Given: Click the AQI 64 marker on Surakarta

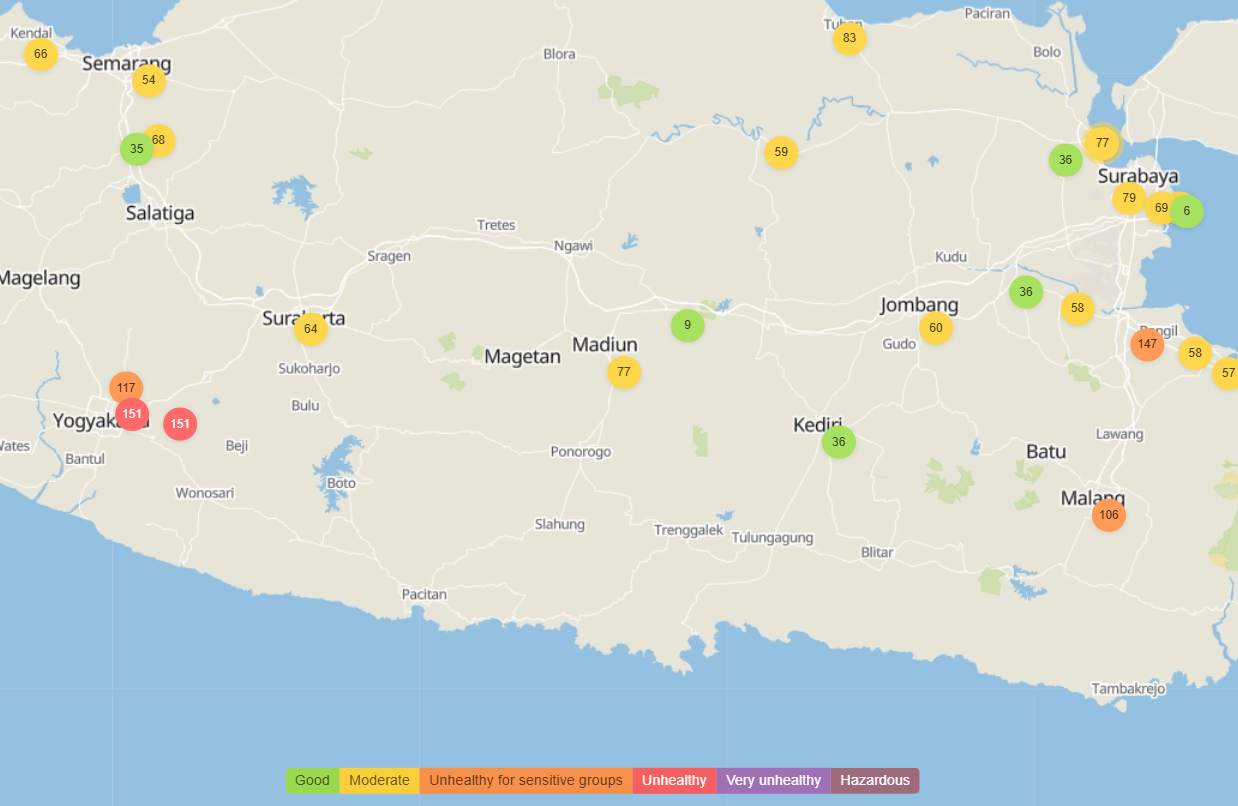Looking at the screenshot, I should pyautogui.click(x=310, y=328).
